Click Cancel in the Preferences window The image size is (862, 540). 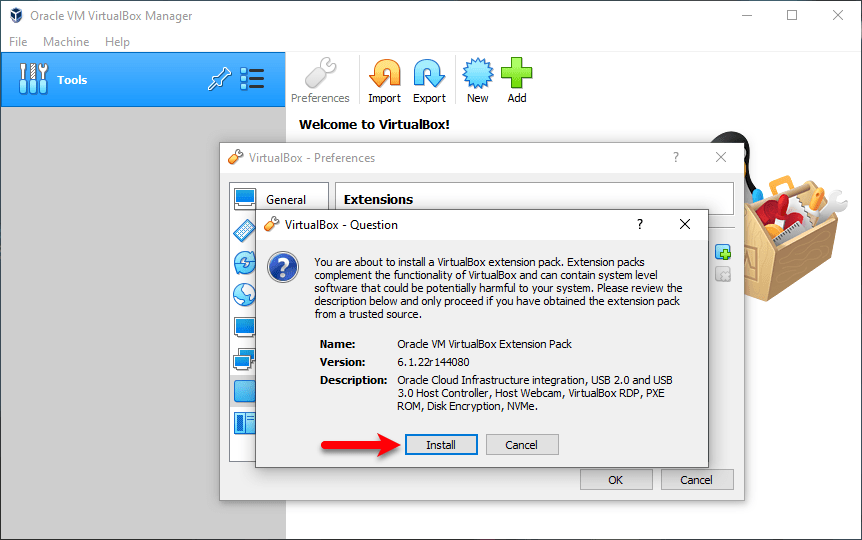point(697,480)
